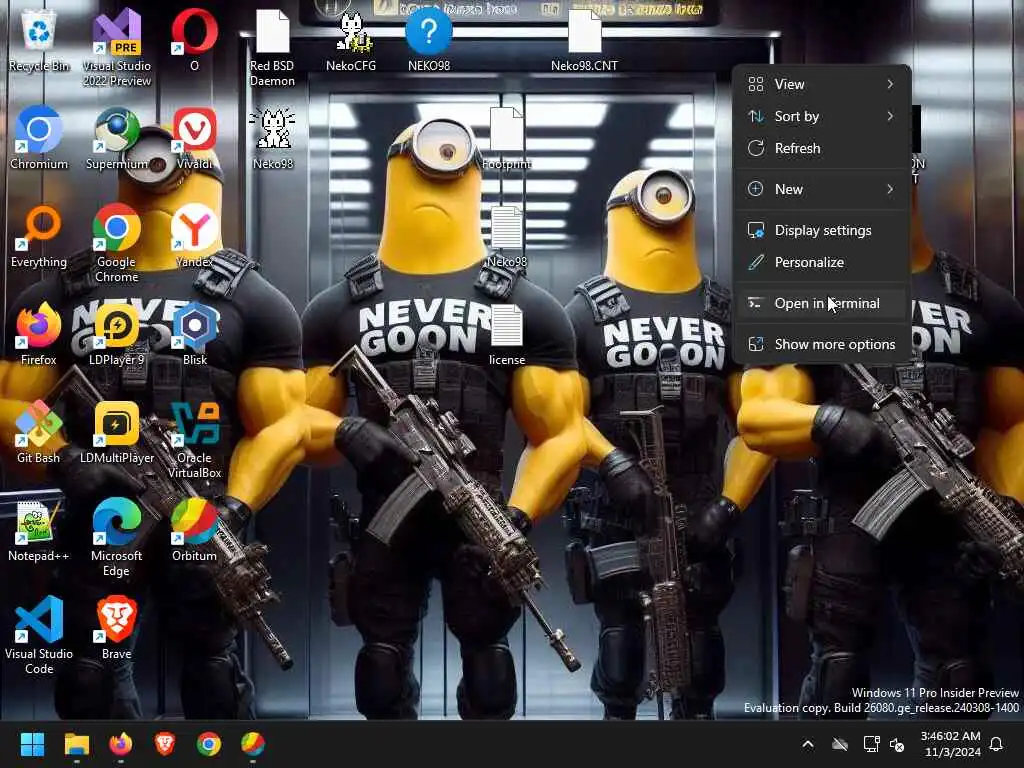The image size is (1024, 768).
Task: Select the Neko98.CNT file
Action: (584, 40)
